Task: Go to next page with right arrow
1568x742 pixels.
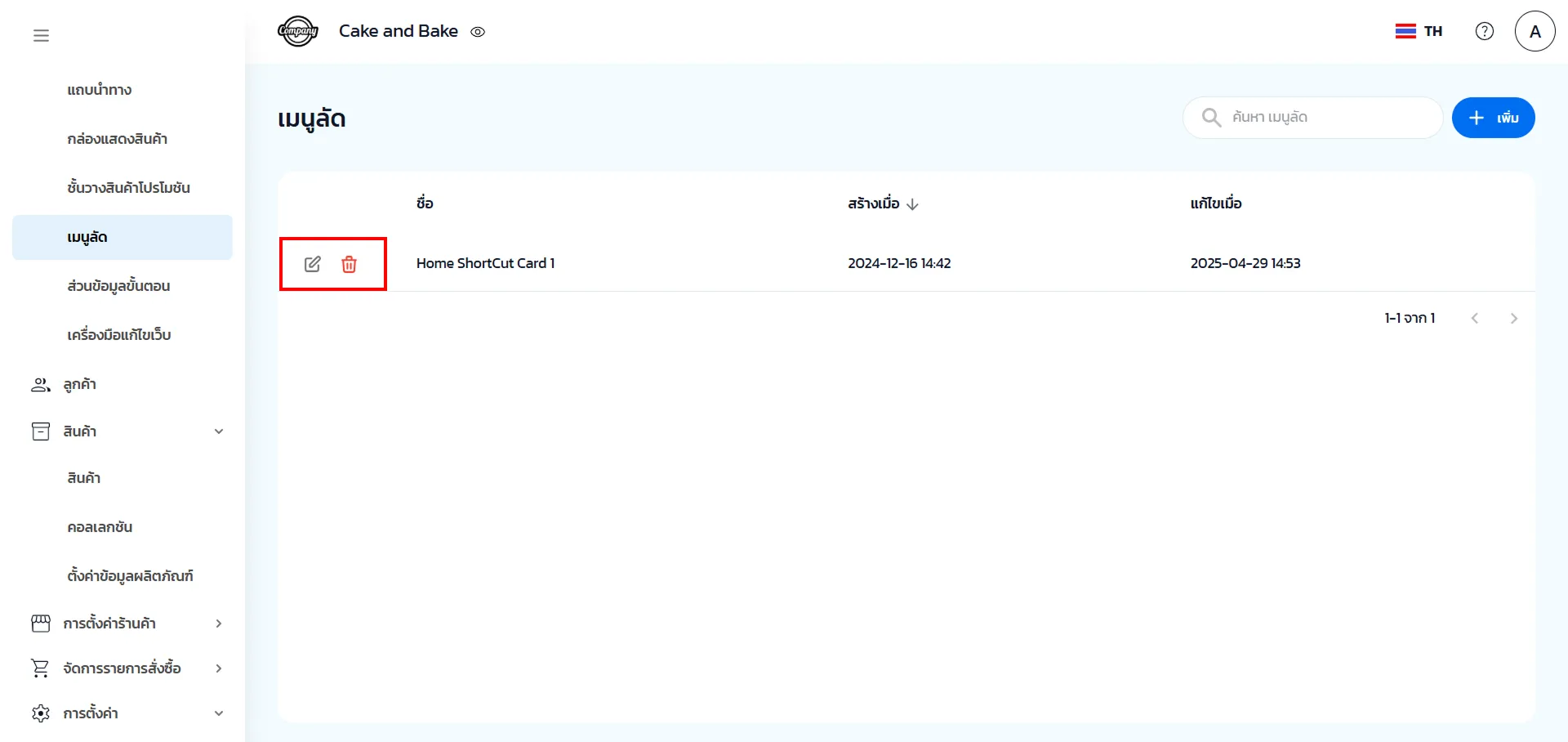Action: coord(1513,319)
